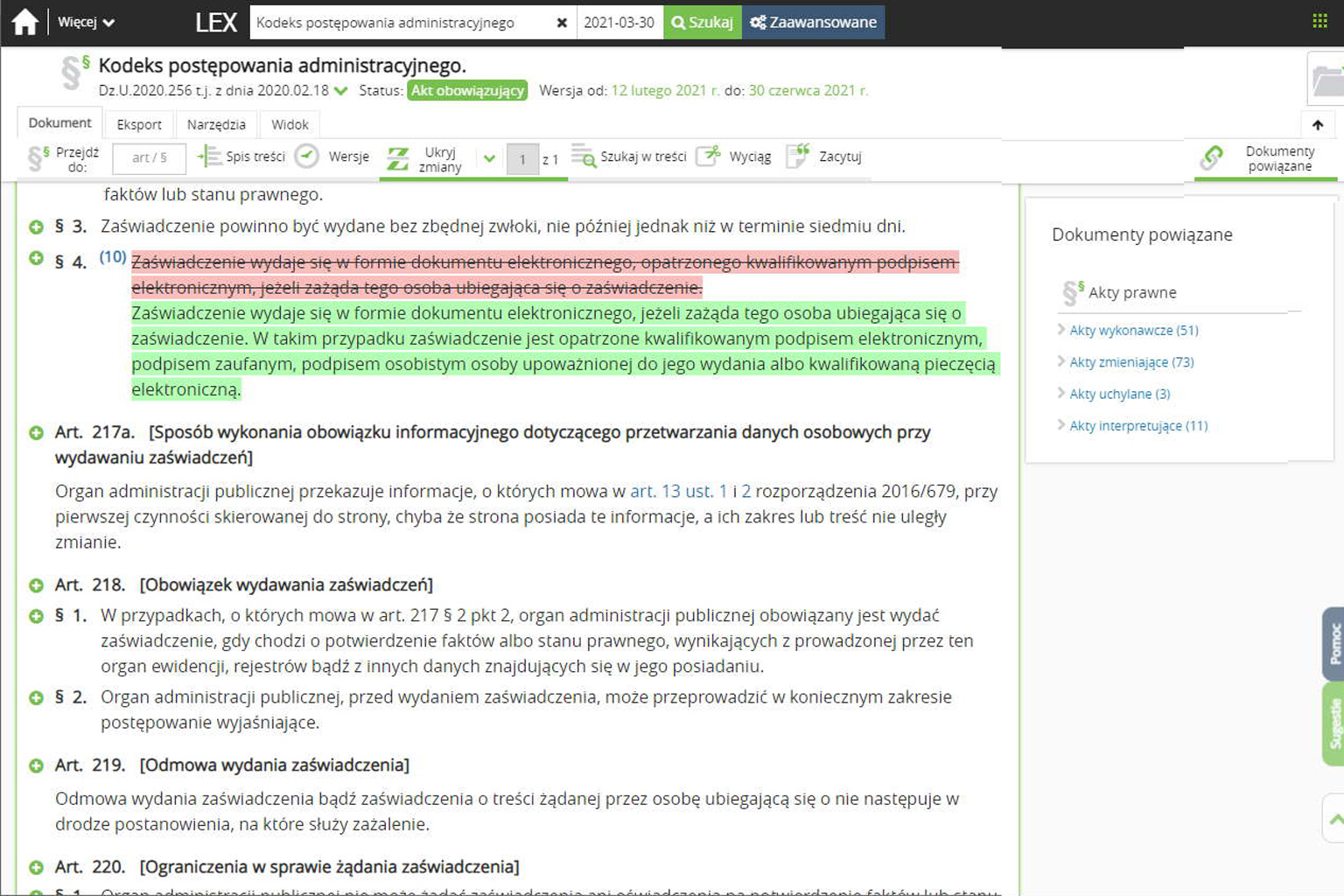
Task: Click the Zacytuj quote tool
Action: point(824,157)
